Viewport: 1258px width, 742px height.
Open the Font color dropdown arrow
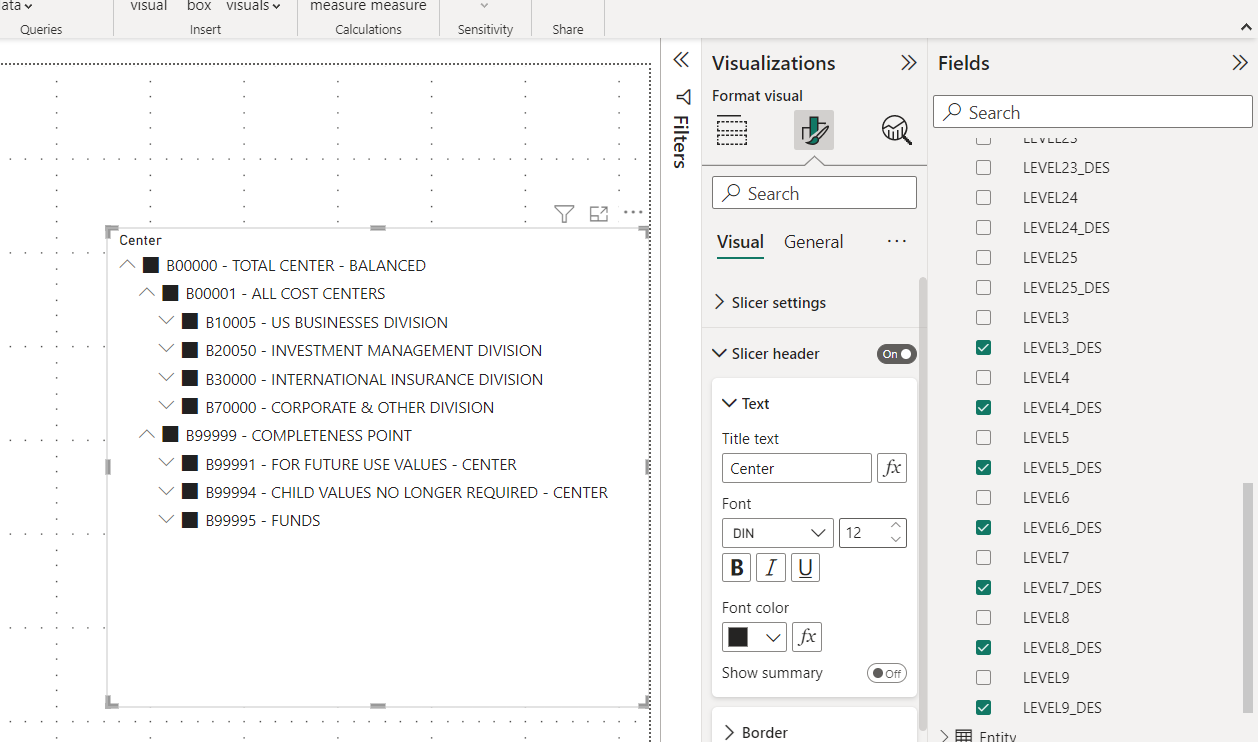pos(773,637)
